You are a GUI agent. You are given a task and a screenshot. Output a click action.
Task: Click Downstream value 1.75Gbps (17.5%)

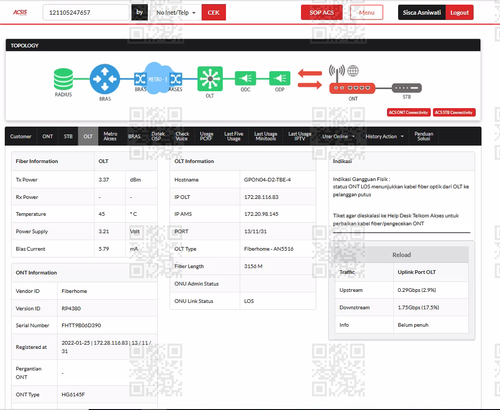[x=418, y=307]
